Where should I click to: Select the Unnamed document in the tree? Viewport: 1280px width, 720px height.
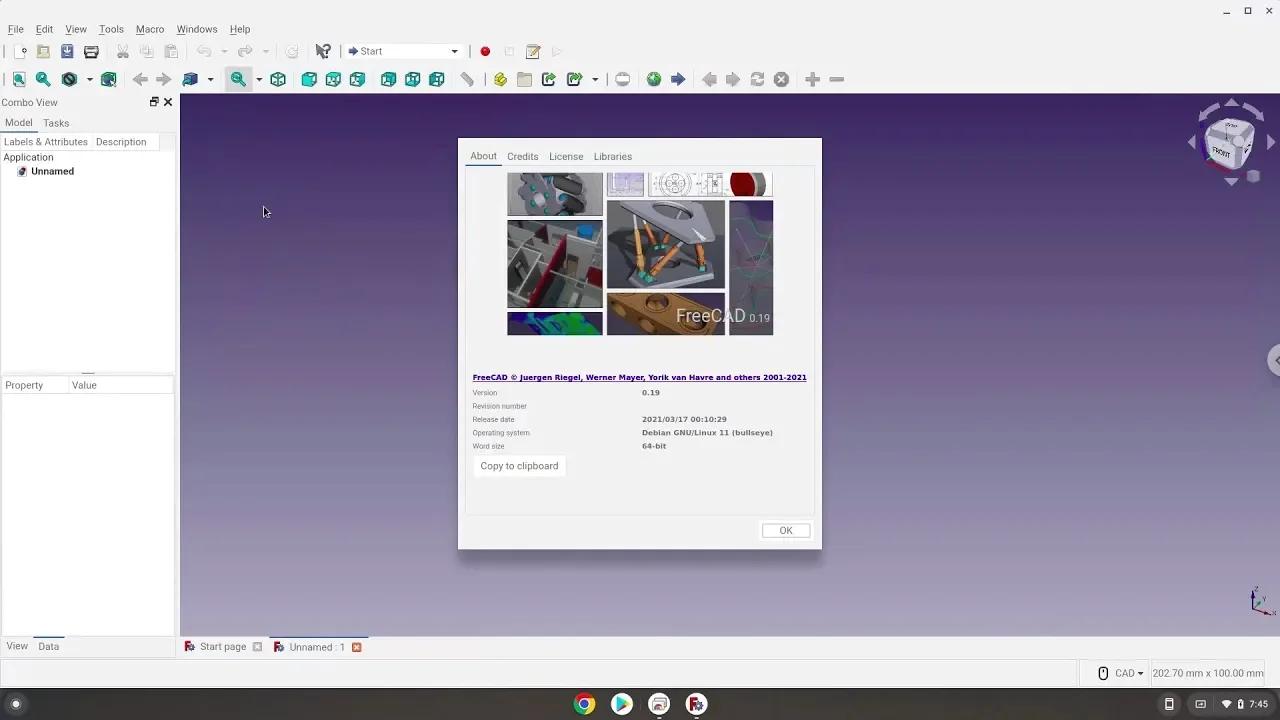point(52,171)
